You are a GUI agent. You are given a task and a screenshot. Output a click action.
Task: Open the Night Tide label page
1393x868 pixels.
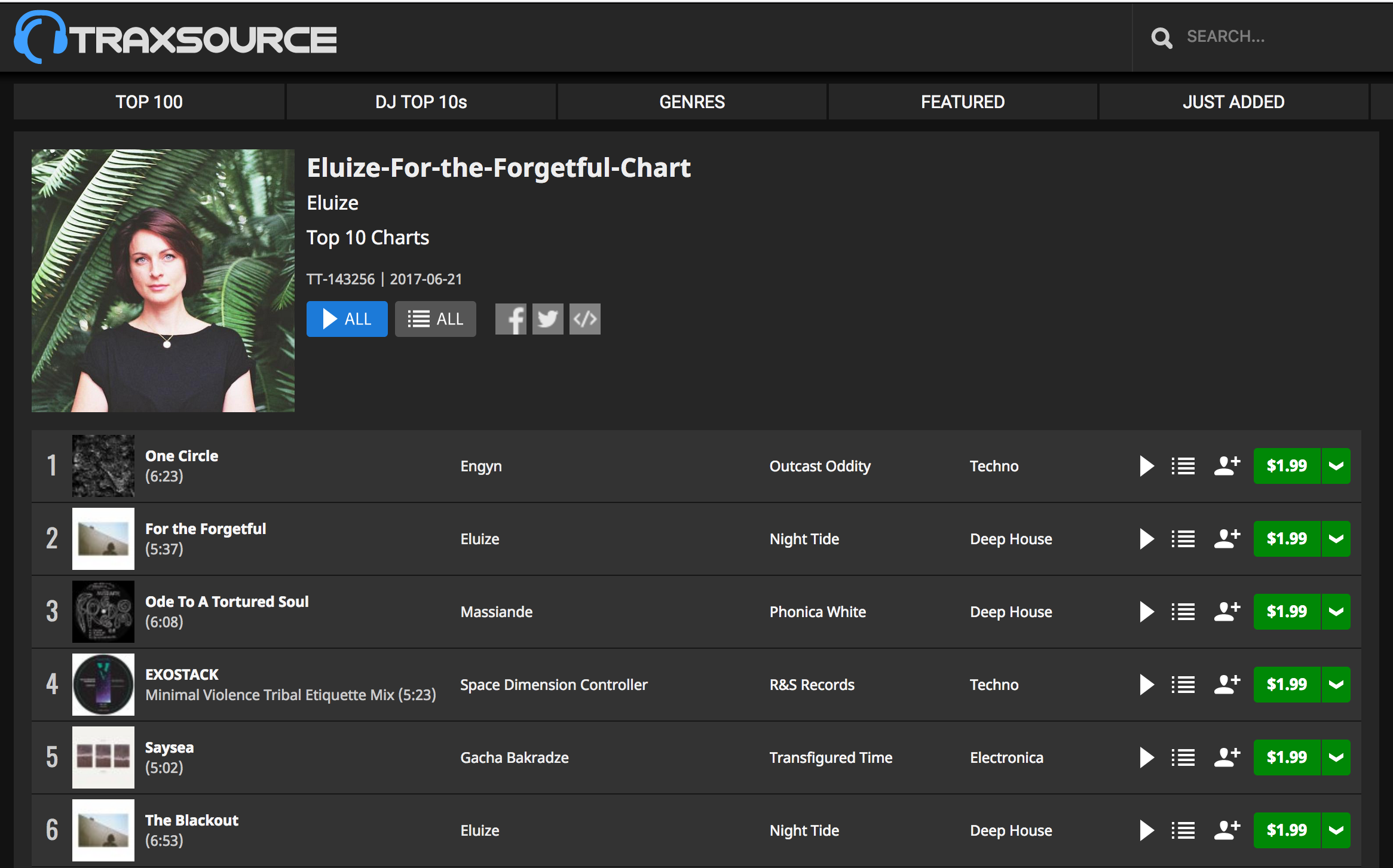[x=804, y=538]
